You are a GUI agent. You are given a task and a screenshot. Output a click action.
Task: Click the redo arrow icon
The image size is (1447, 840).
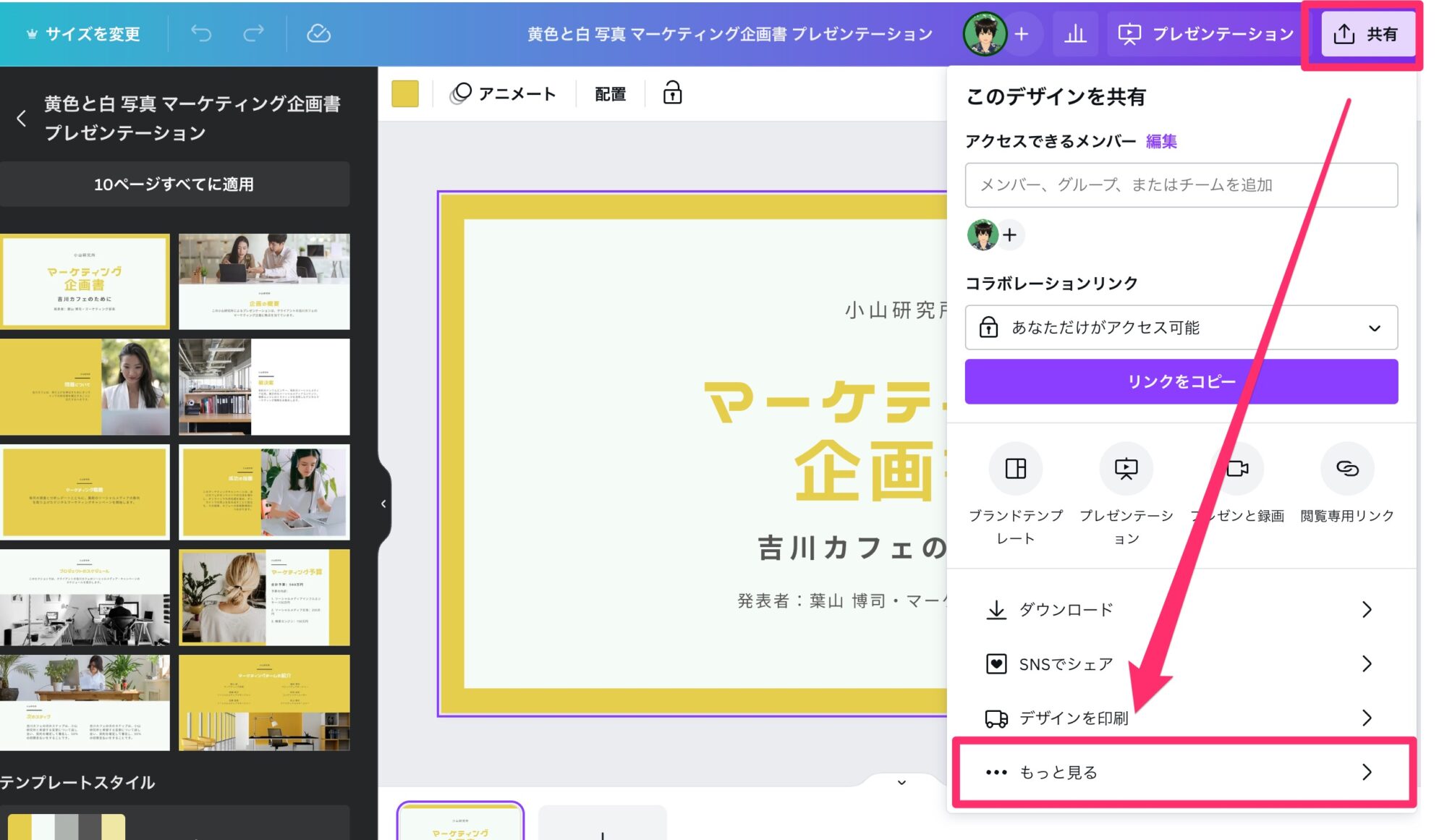[x=253, y=33]
